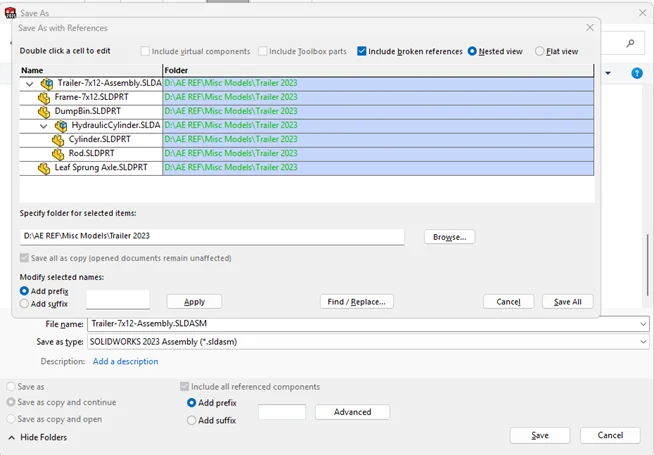Select Add suffix under Modify selected names
This screenshot has width=654, height=455.
click(25, 304)
